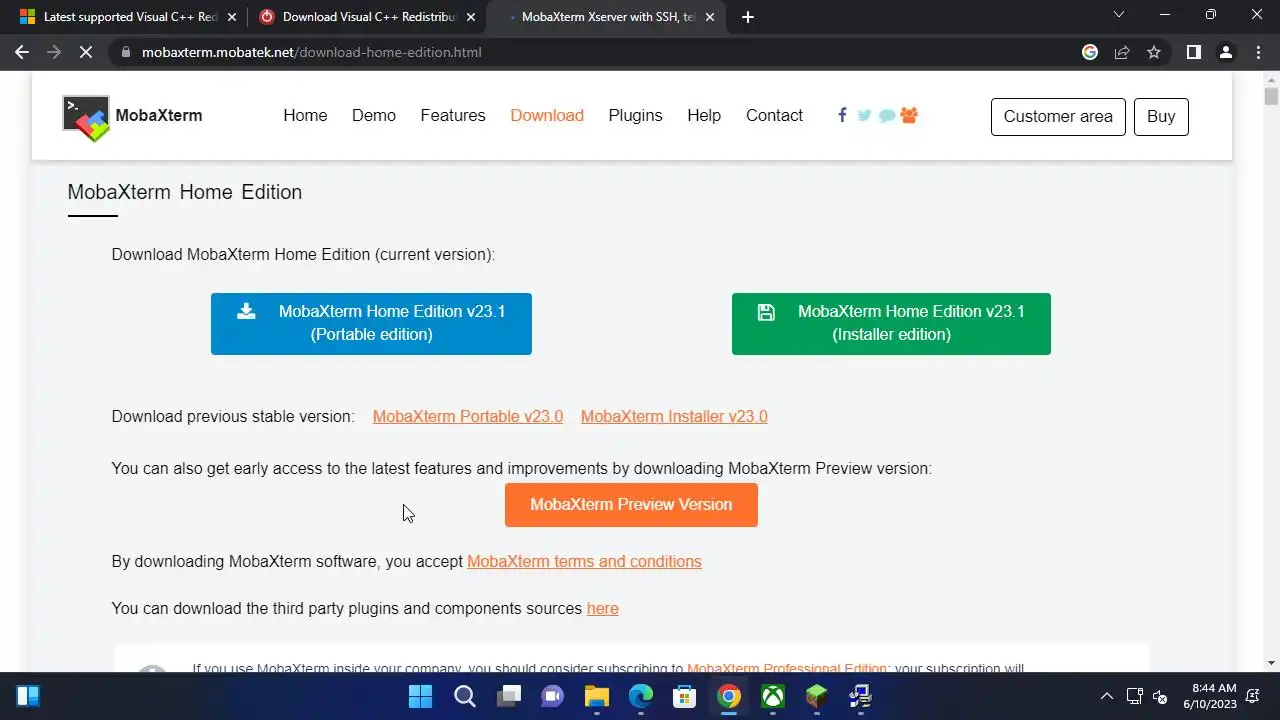1280x720 pixels.
Task: Share this page via share icon
Action: (1122, 52)
